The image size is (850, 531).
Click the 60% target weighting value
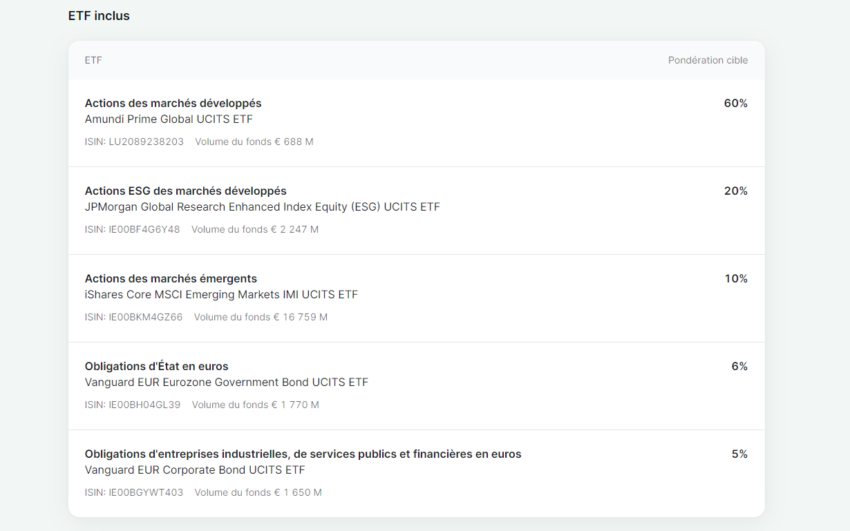click(x=735, y=103)
